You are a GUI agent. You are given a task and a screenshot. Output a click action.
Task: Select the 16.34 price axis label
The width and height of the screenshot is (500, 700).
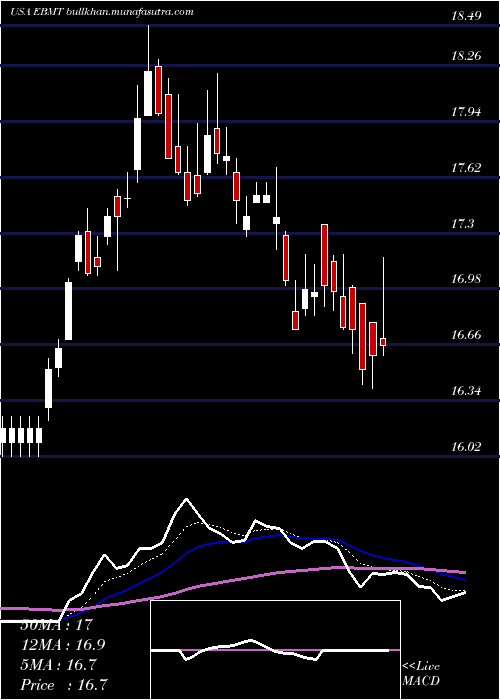pyautogui.click(x=466, y=391)
